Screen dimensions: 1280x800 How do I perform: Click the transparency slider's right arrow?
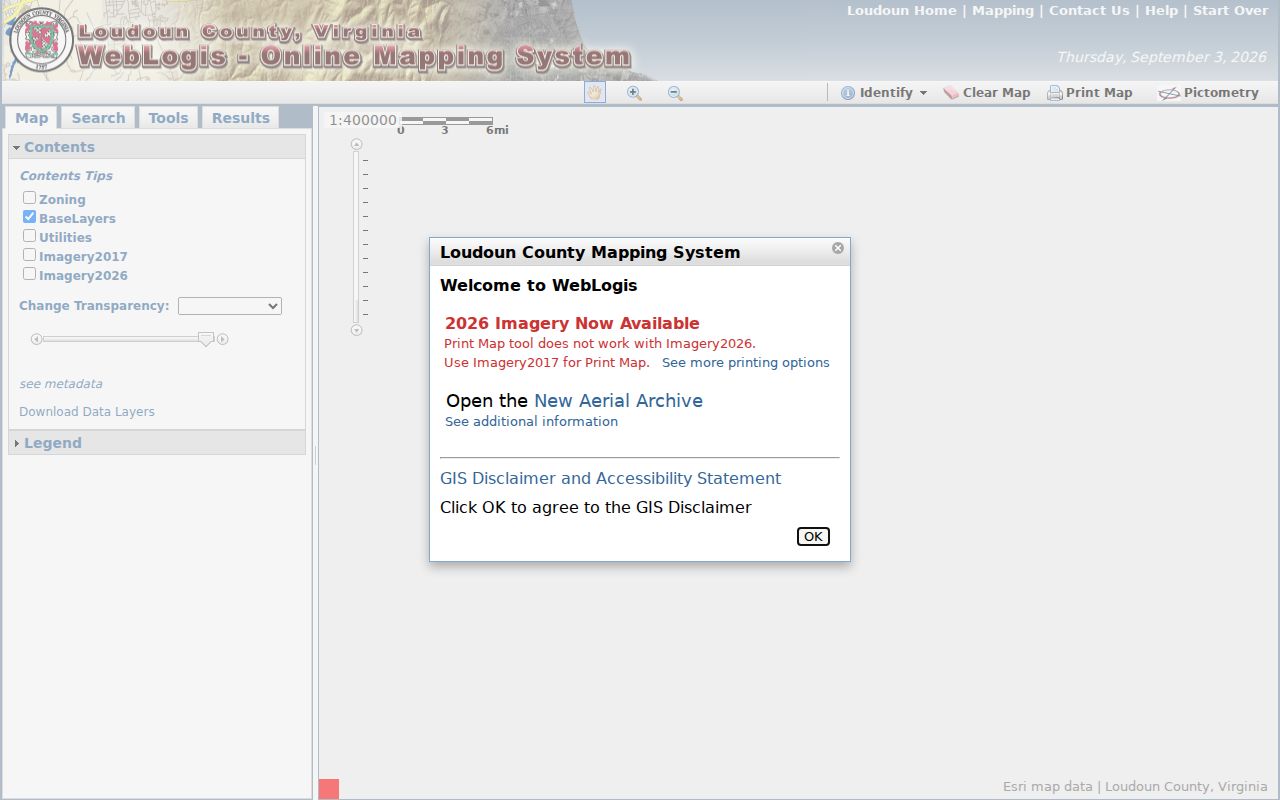223,339
